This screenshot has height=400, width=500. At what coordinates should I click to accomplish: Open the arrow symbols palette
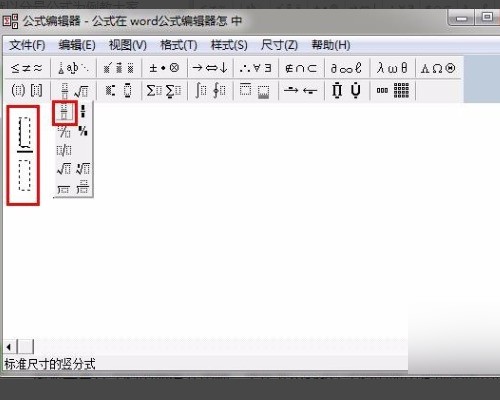210,68
